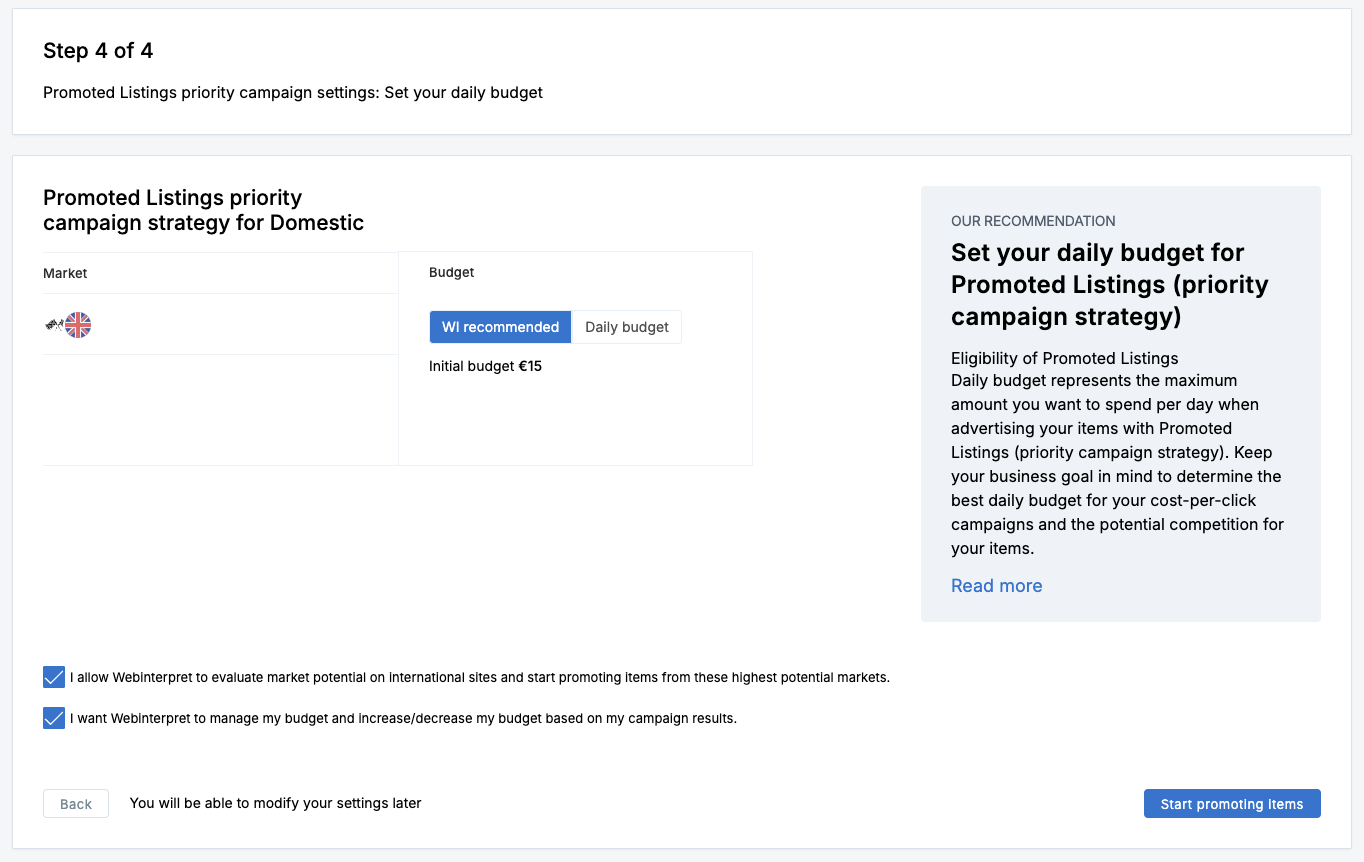The width and height of the screenshot is (1364, 862).
Task: Go Back to the previous step
Action: click(76, 804)
